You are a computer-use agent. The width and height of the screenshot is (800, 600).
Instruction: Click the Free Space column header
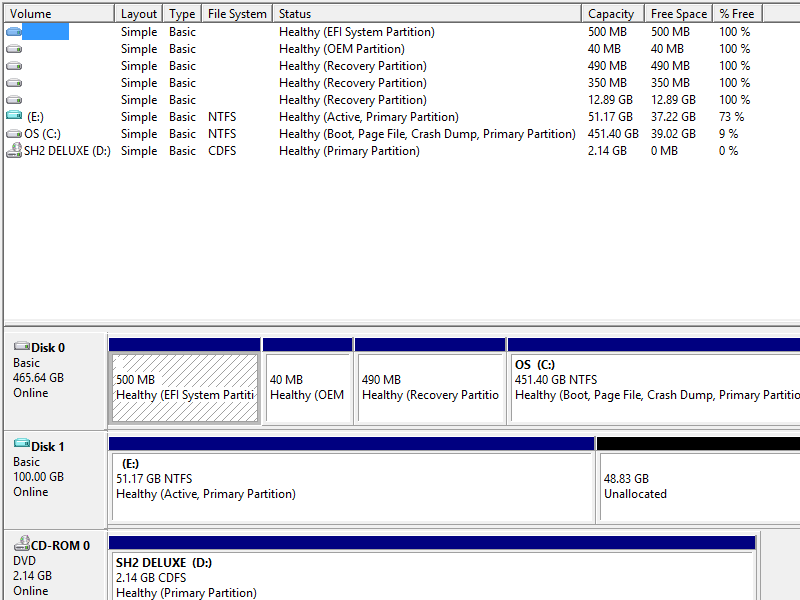tap(678, 14)
